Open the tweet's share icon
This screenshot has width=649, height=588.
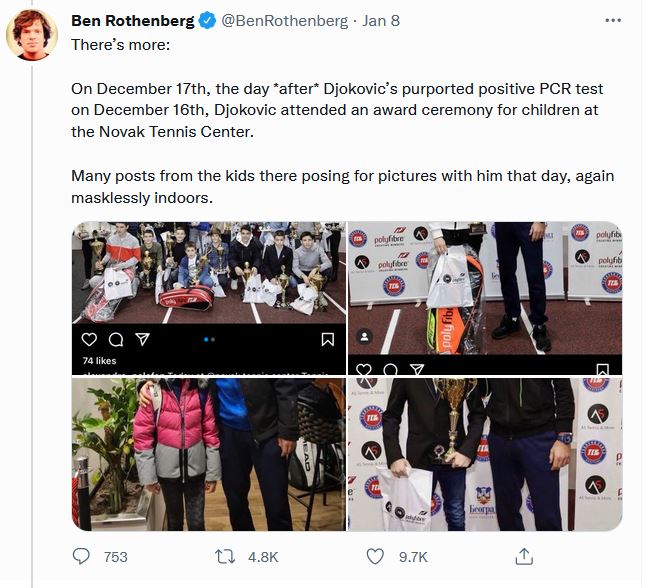click(523, 556)
